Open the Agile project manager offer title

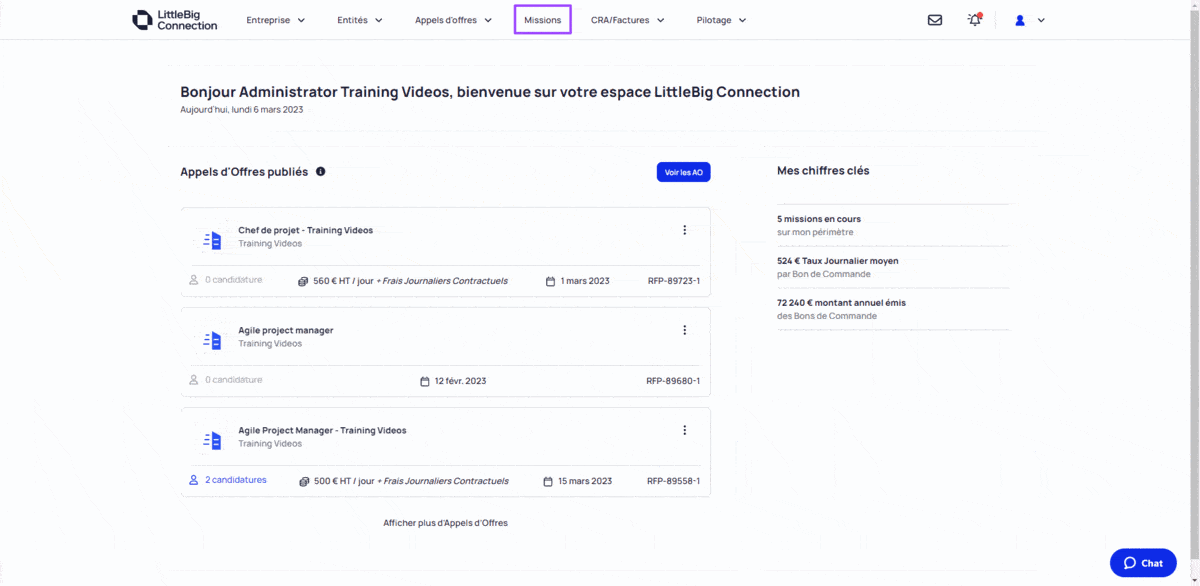click(x=286, y=330)
